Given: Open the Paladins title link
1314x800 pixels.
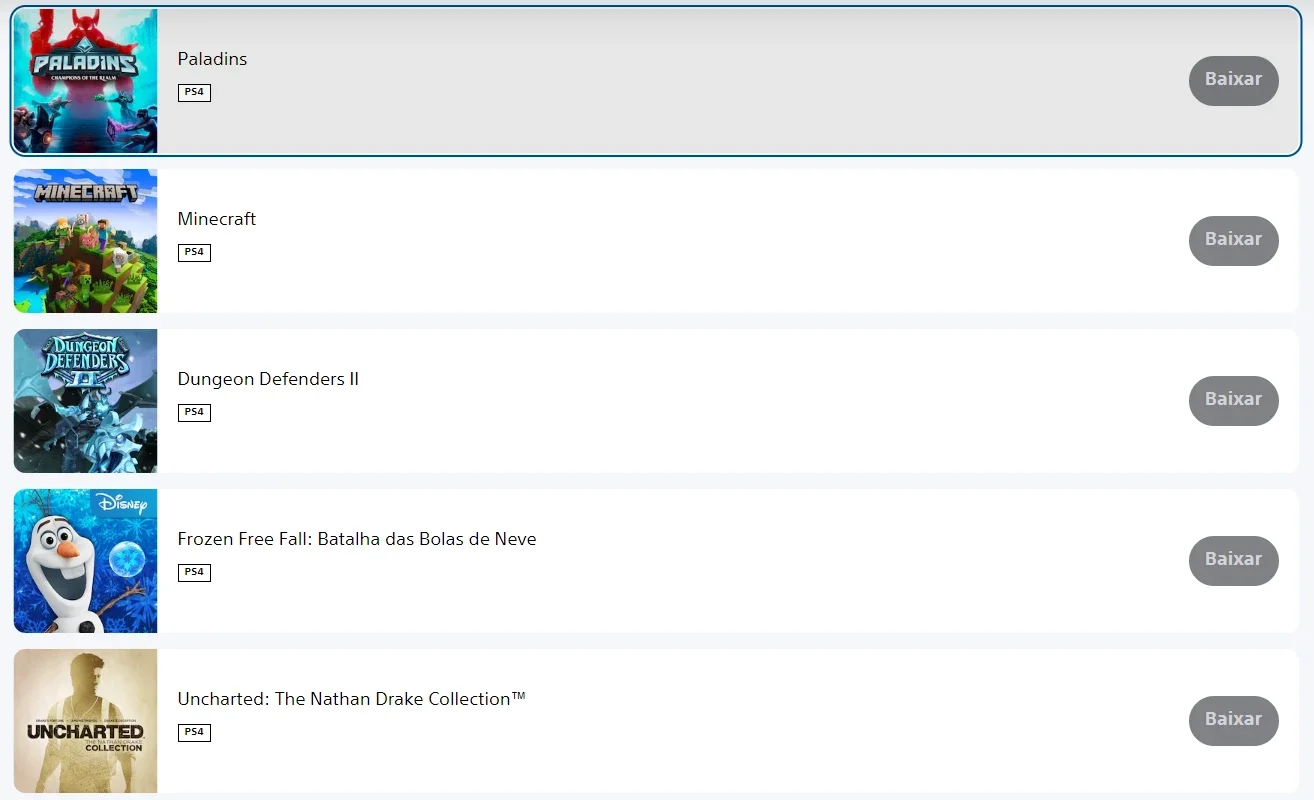Looking at the screenshot, I should tap(212, 59).
